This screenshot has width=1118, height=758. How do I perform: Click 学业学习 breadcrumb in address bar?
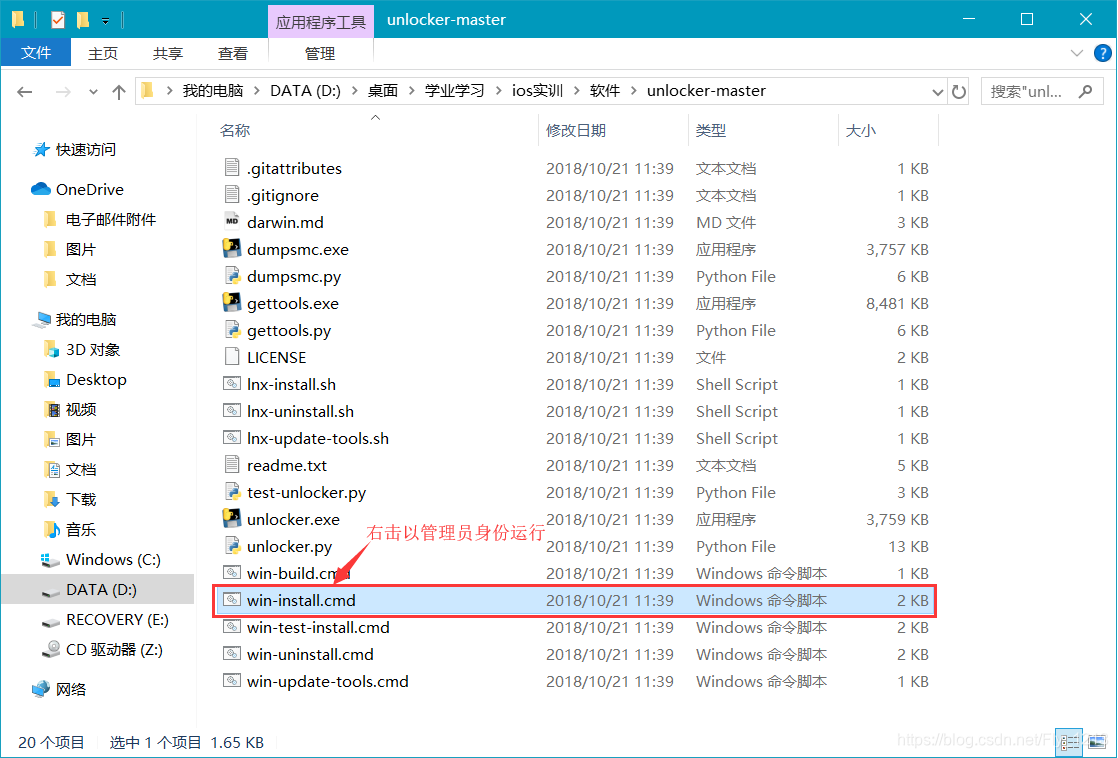coord(455,91)
